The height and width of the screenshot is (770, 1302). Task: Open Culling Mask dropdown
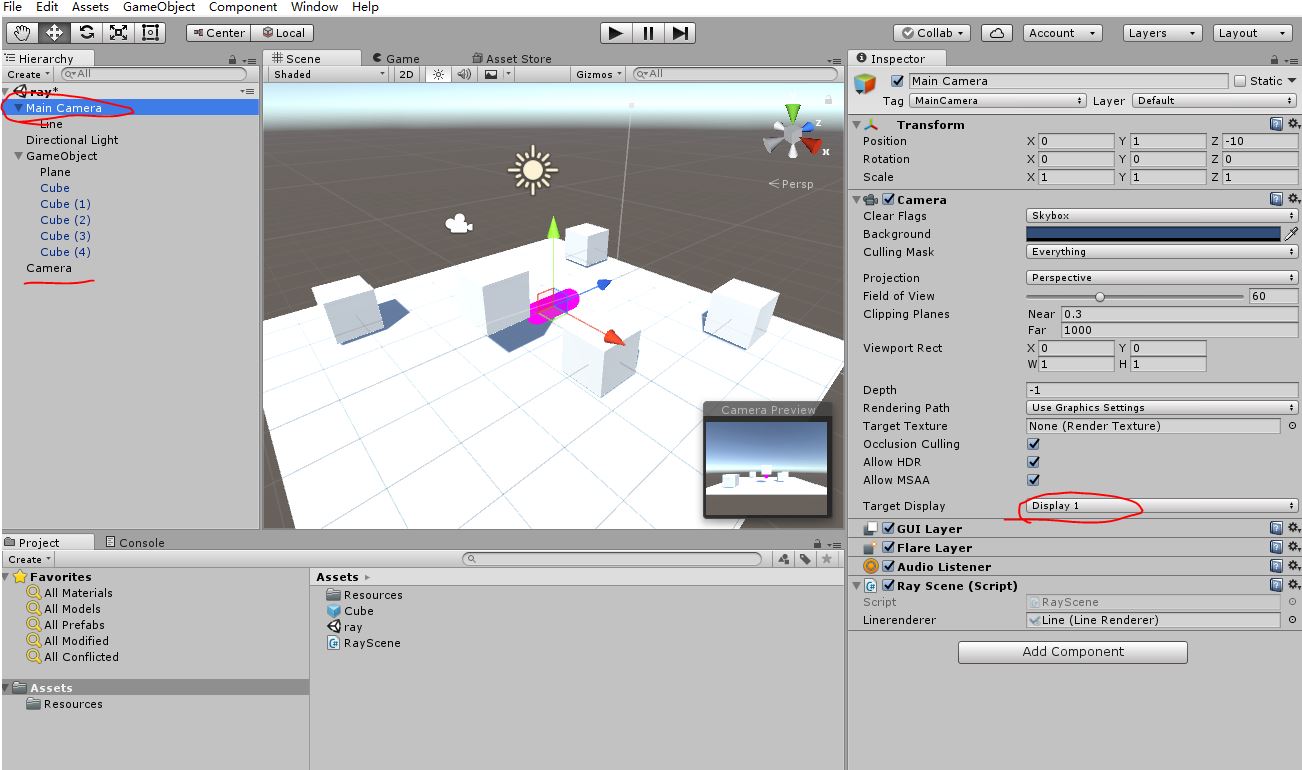click(1162, 251)
